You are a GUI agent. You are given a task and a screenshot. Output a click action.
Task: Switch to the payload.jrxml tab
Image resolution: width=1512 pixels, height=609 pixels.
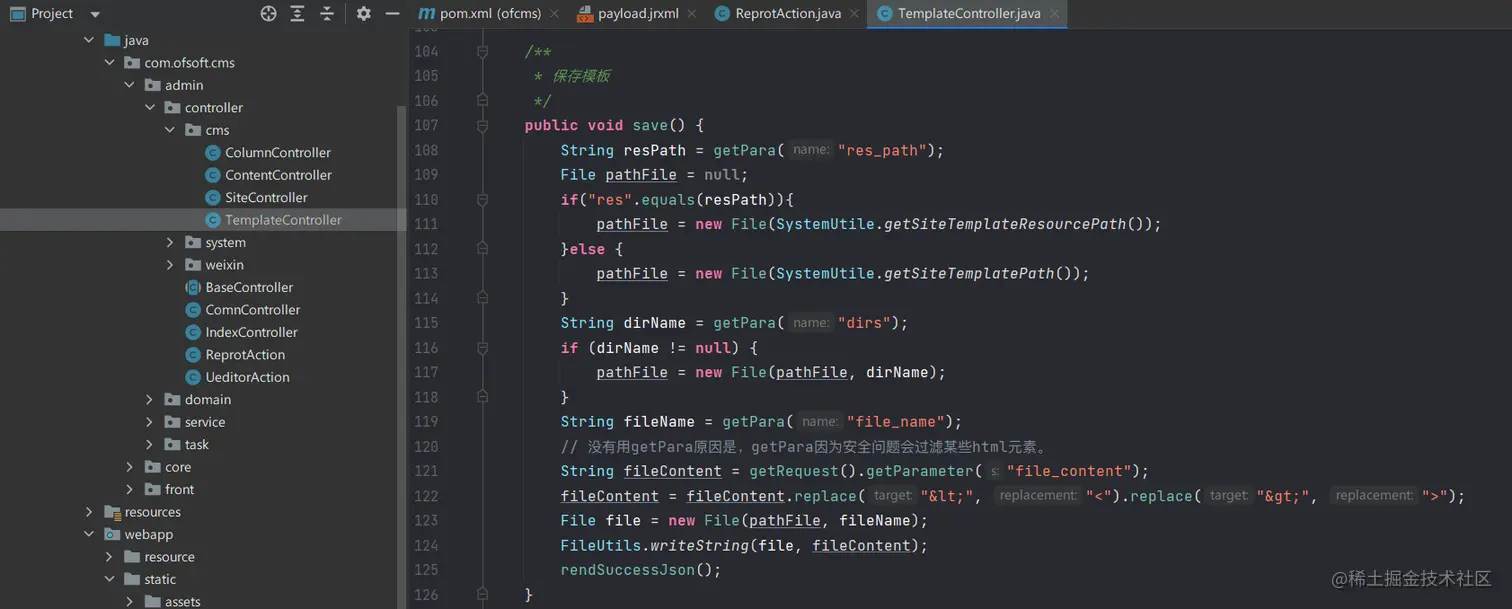click(x=638, y=13)
